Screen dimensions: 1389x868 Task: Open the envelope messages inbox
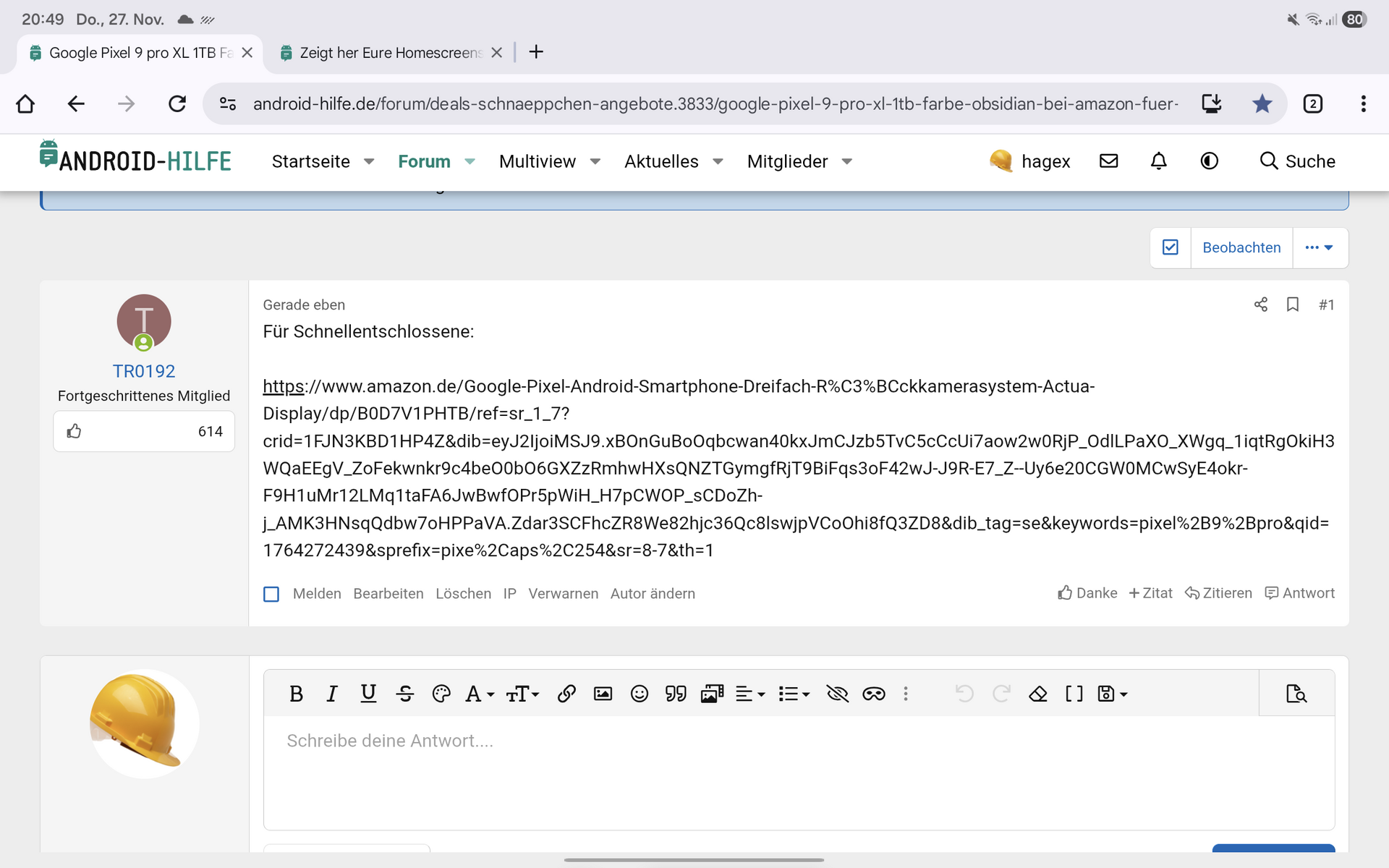(1108, 161)
